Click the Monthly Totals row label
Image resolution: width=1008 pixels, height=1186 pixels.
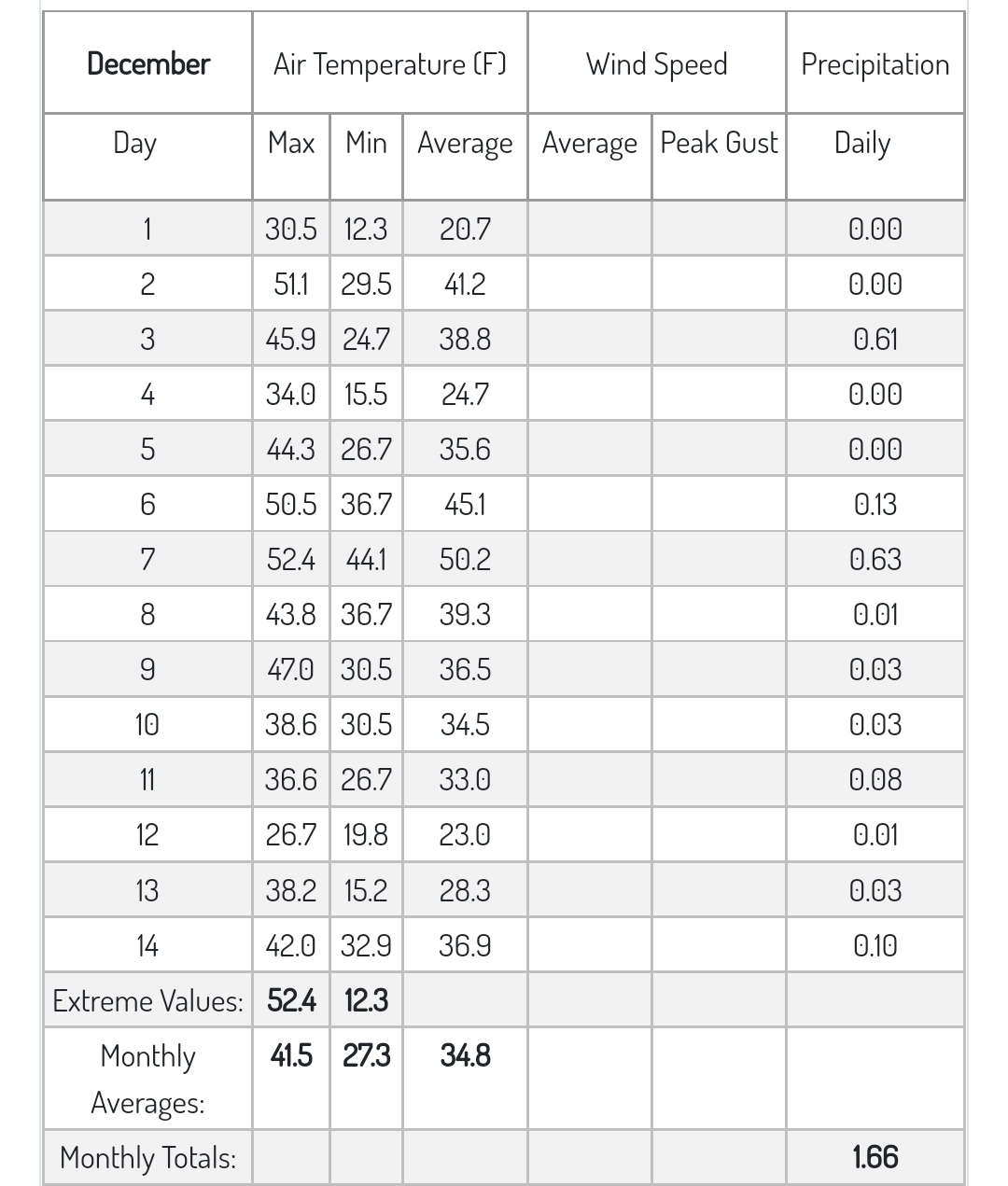pos(147,1157)
